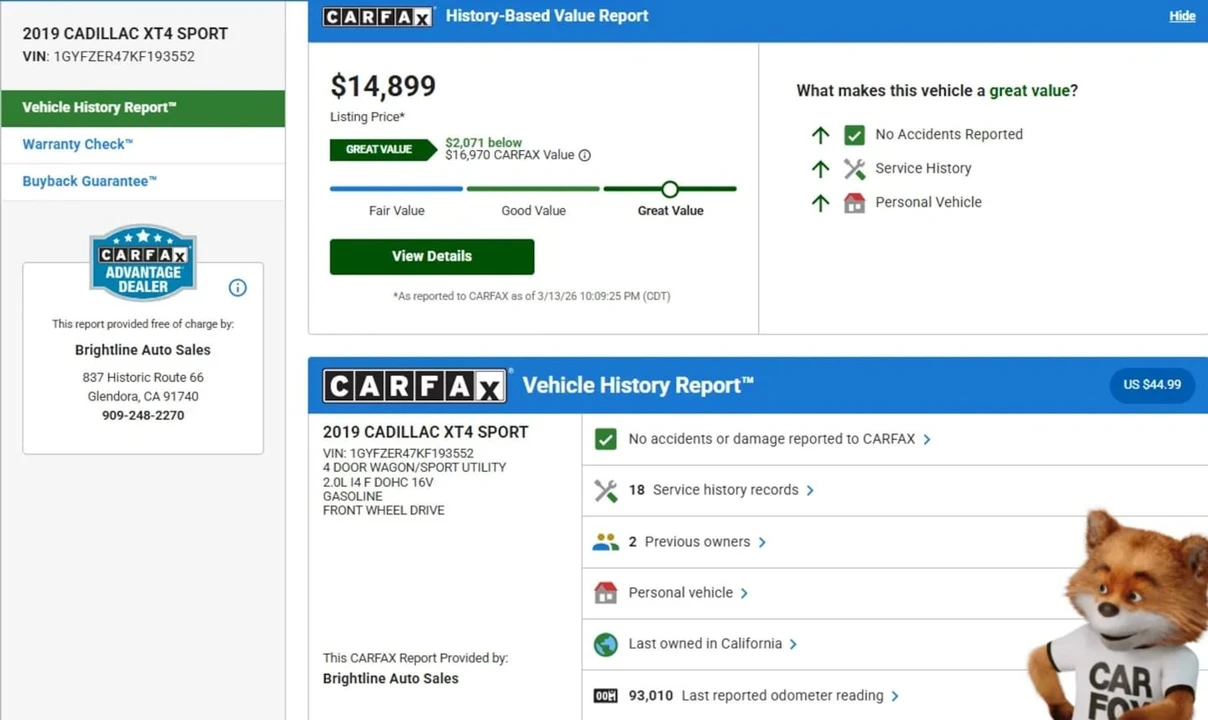Click the odometer icon in odometer row
Image resolution: width=1208 pixels, height=720 pixels.
tap(606, 695)
